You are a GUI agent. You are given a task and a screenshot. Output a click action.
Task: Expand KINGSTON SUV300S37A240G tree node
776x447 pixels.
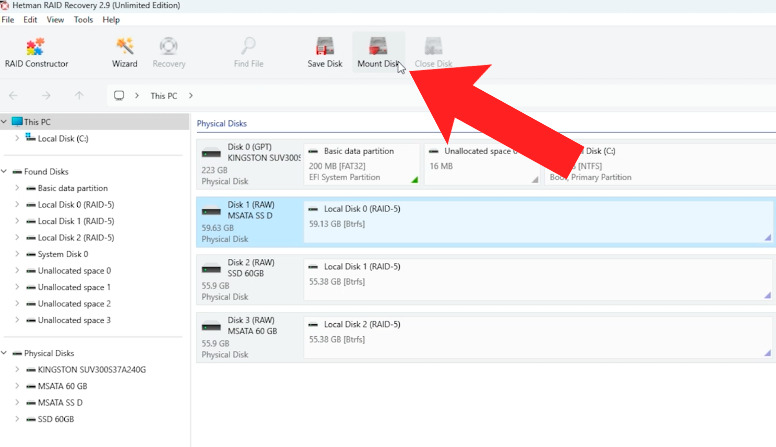point(17,370)
